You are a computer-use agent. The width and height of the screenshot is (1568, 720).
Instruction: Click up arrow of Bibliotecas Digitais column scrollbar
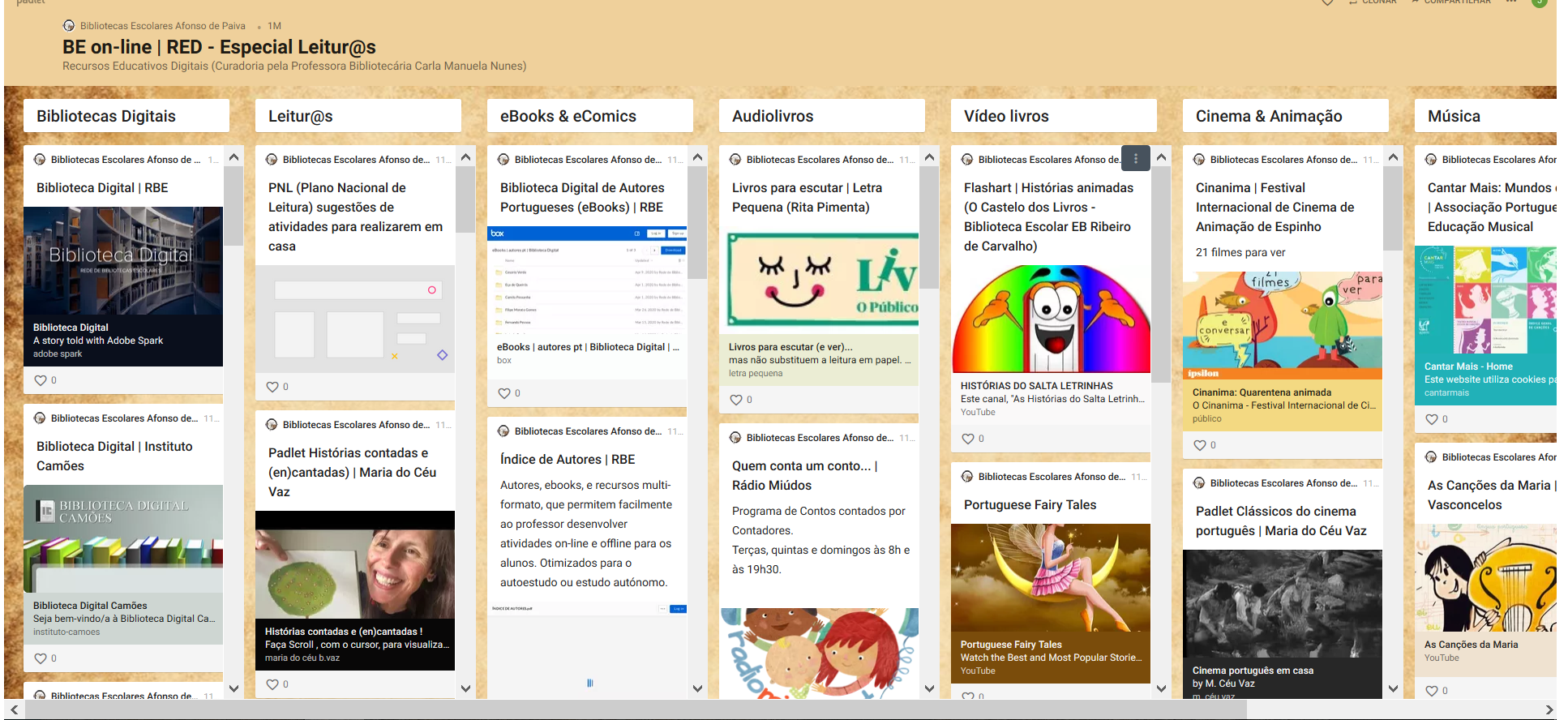tap(233, 156)
